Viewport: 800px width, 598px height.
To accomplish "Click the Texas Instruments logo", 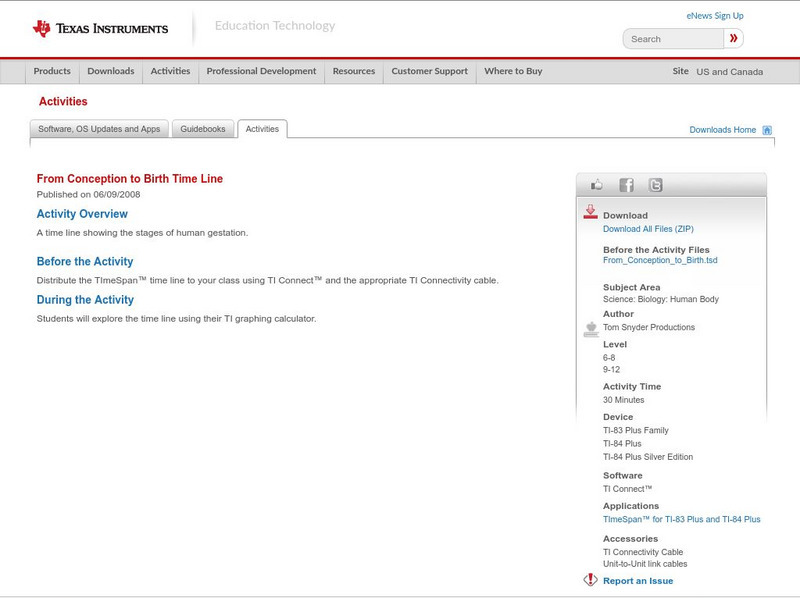I will point(100,28).
